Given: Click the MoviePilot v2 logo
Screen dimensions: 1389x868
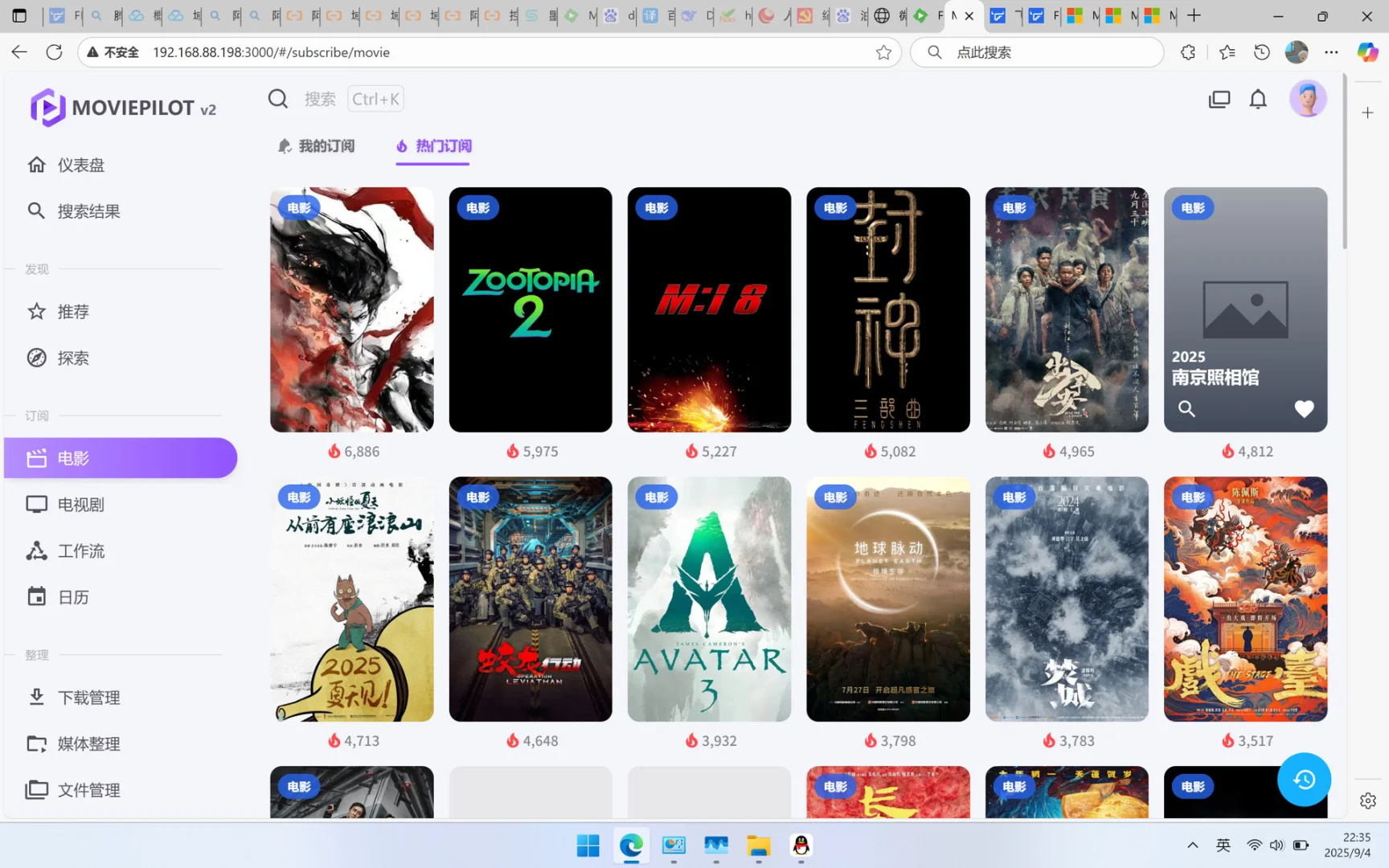Looking at the screenshot, I should coord(123,108).
